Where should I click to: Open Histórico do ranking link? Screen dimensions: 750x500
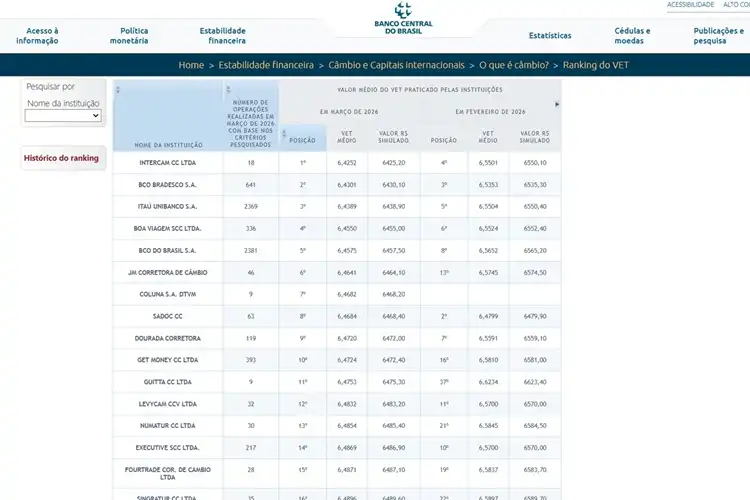click(x=61, y=158)
